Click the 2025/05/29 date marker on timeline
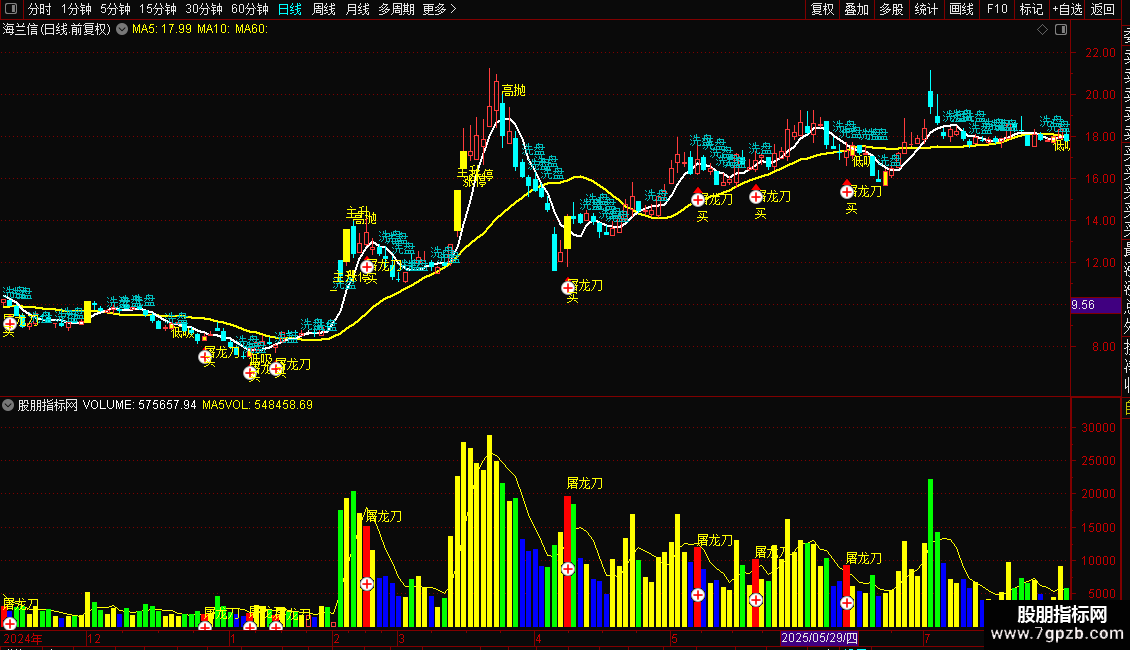Image resolution: width=1130 pixels, height=650 pixels. click(x=819, y=638)
